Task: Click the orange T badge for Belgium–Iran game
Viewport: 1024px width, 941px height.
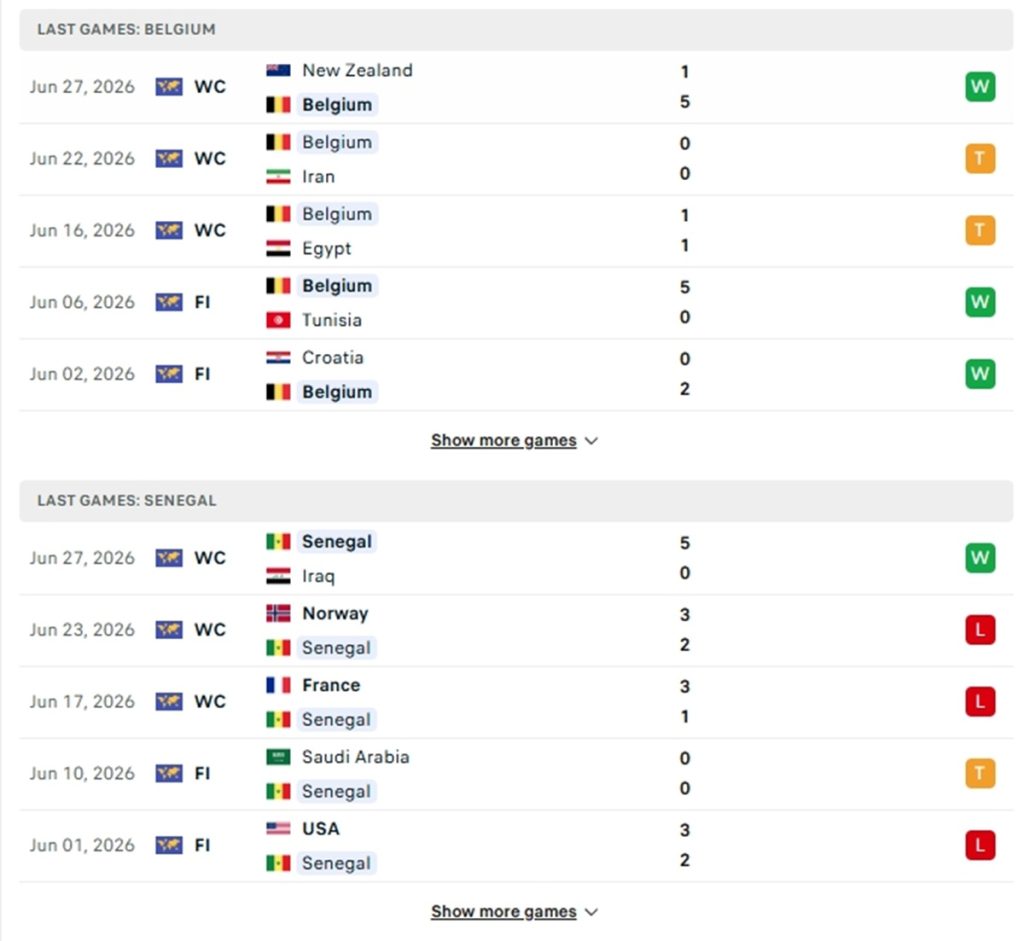Action: click(980, 159)
